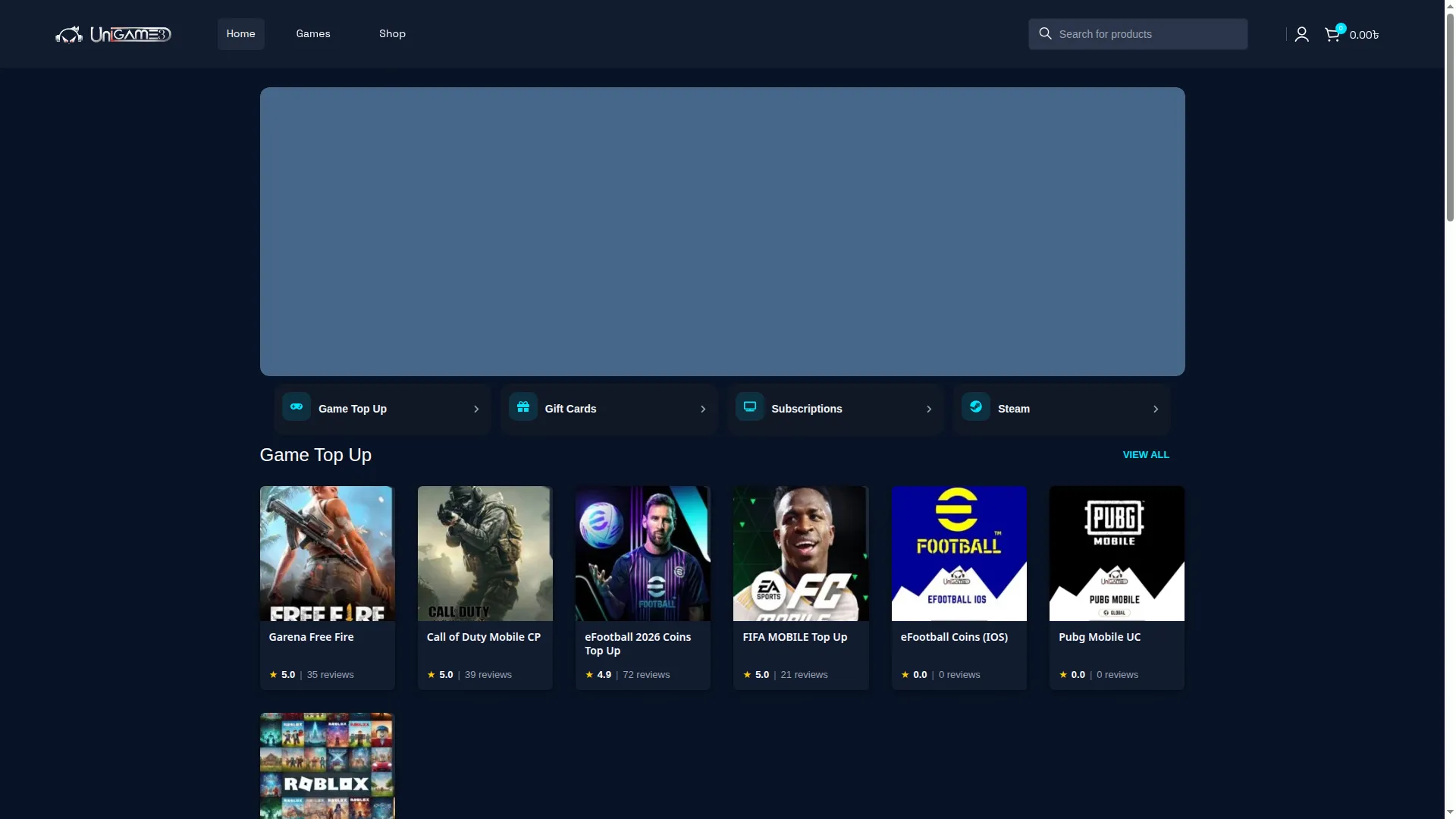Click the EA Sports FC Mobile thumbnail
1456x819 pixels.
(x=801, y=554)
